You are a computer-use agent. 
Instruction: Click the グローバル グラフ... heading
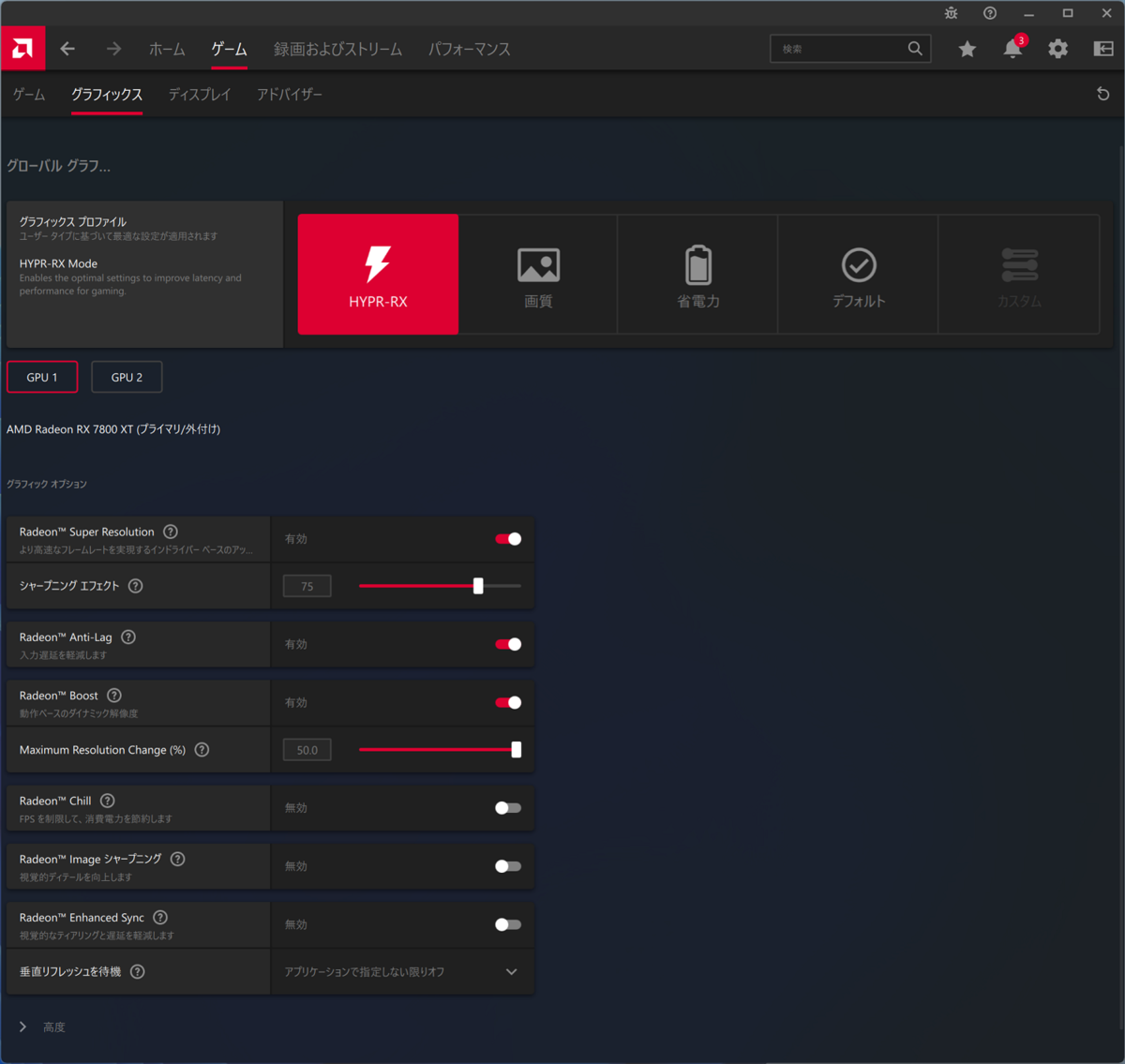(58, 166)
